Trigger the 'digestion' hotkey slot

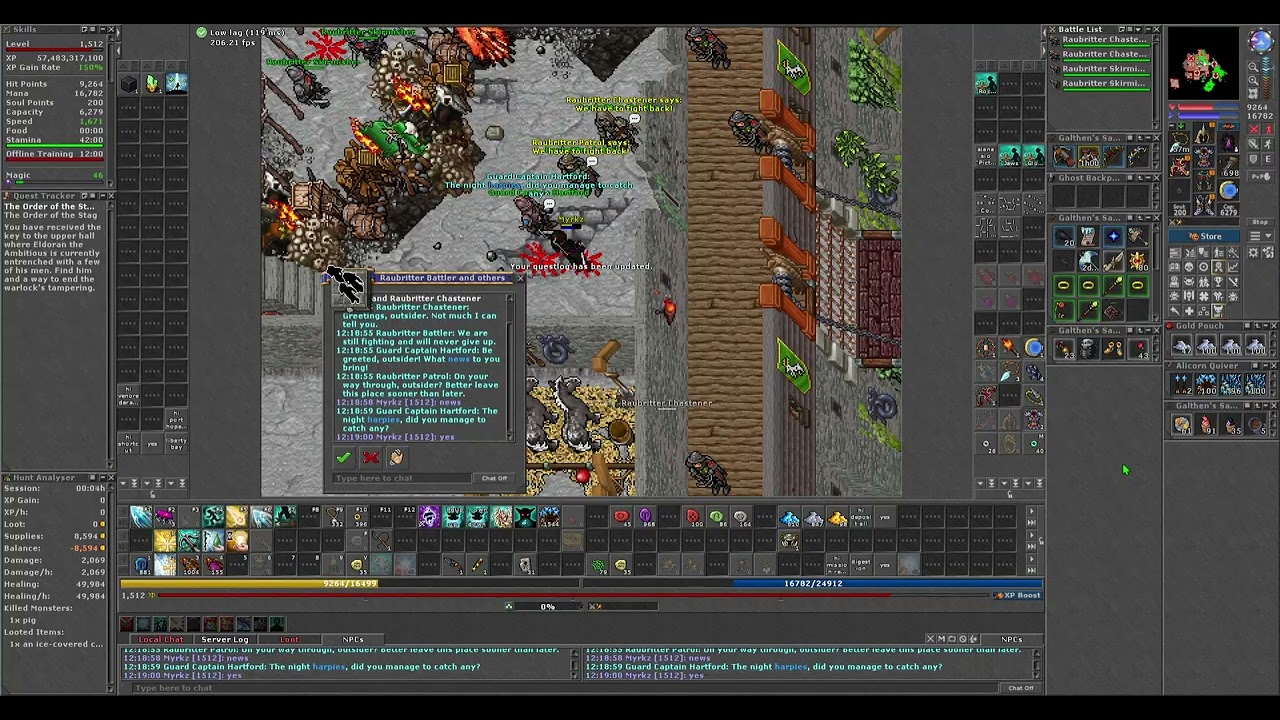tap(861, 565)
